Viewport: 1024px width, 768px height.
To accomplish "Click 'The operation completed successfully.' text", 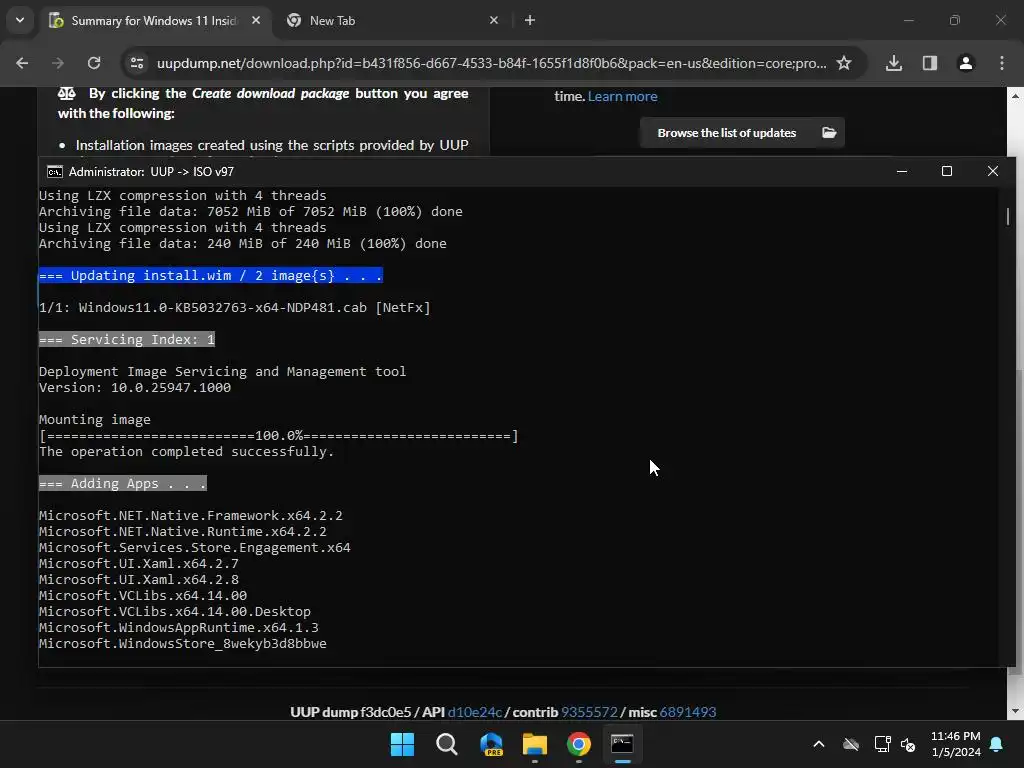I will click(x=186, y=451).
